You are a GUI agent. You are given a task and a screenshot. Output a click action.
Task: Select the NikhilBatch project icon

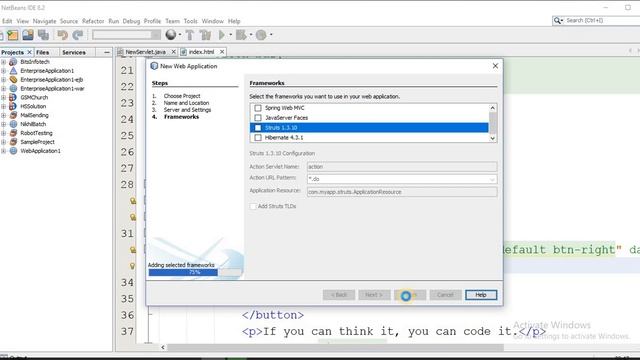click(13, 124)
